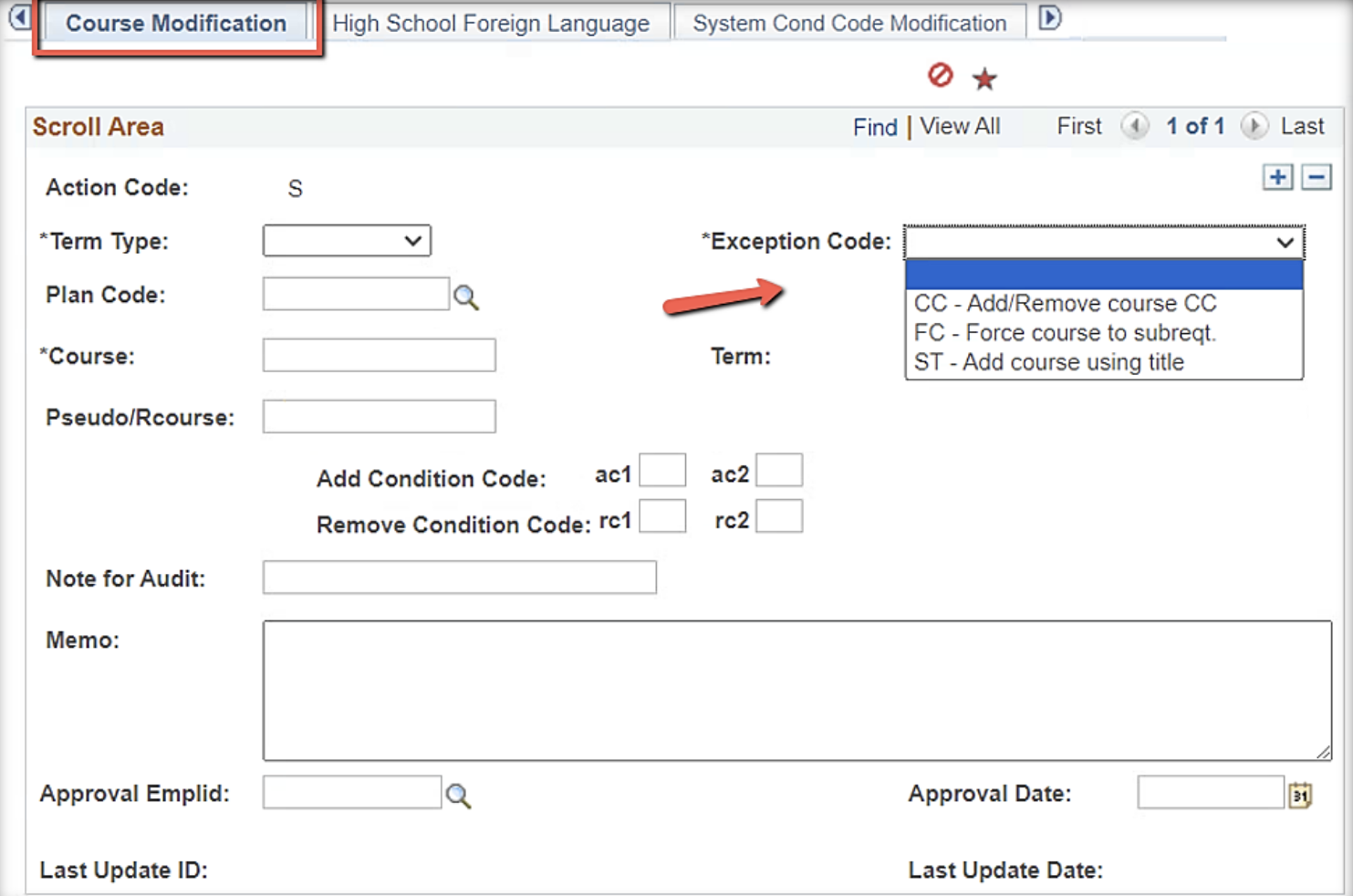Open System Cond Code Modification tab
Viewport: 1353px width, 896px height.
(848, 23)
